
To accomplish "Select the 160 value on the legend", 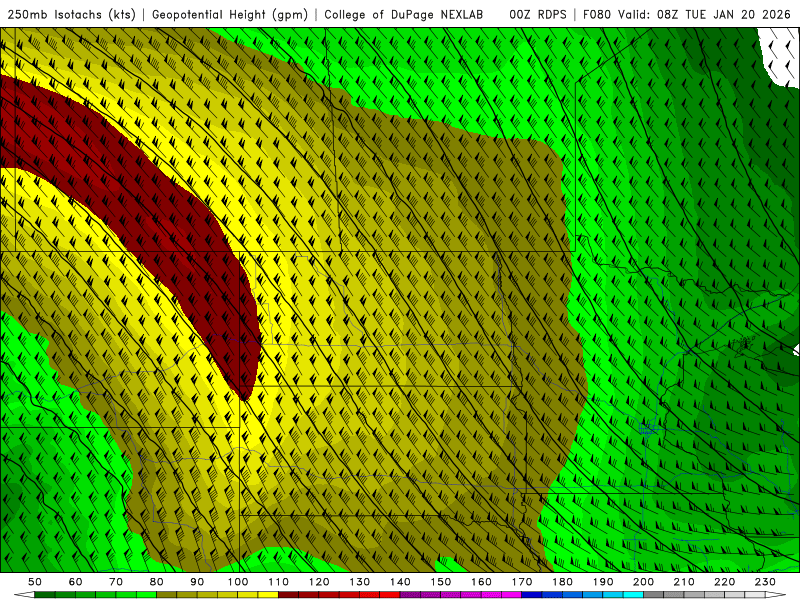I will [x=481, y=582].
